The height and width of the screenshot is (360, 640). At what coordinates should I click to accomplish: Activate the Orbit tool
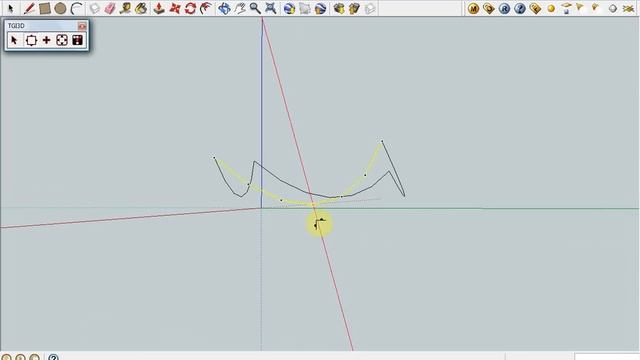(x=224, y=8)
